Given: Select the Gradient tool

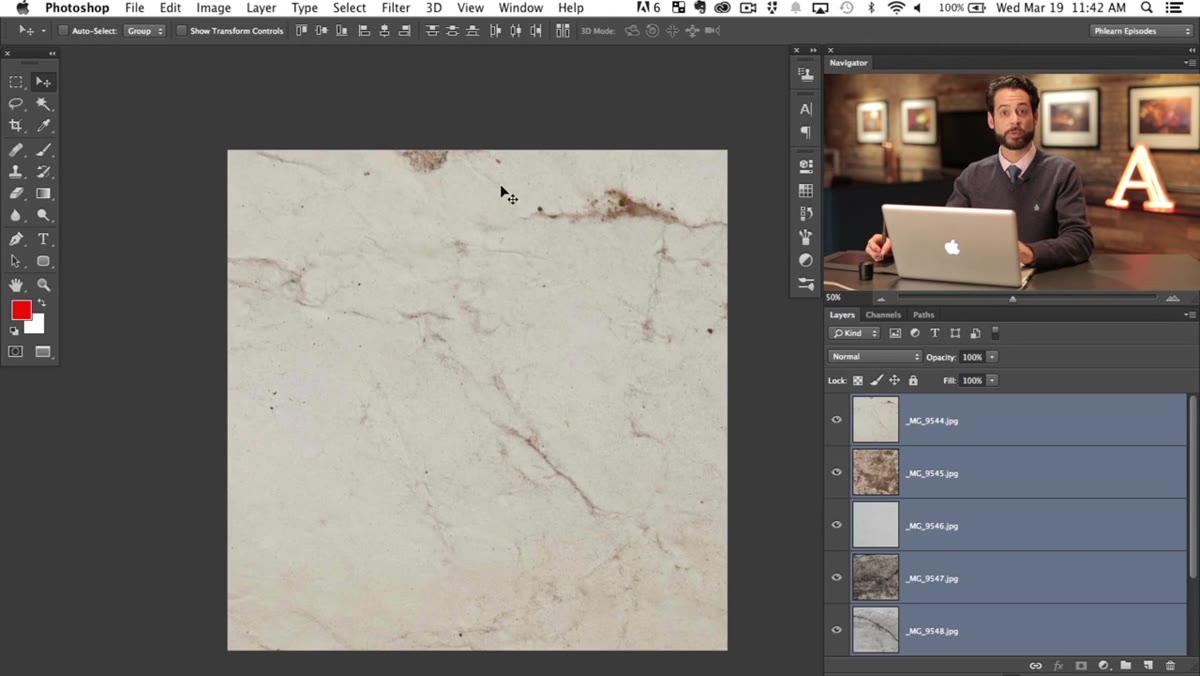Looking at the screenshot, I should [43, 194].
